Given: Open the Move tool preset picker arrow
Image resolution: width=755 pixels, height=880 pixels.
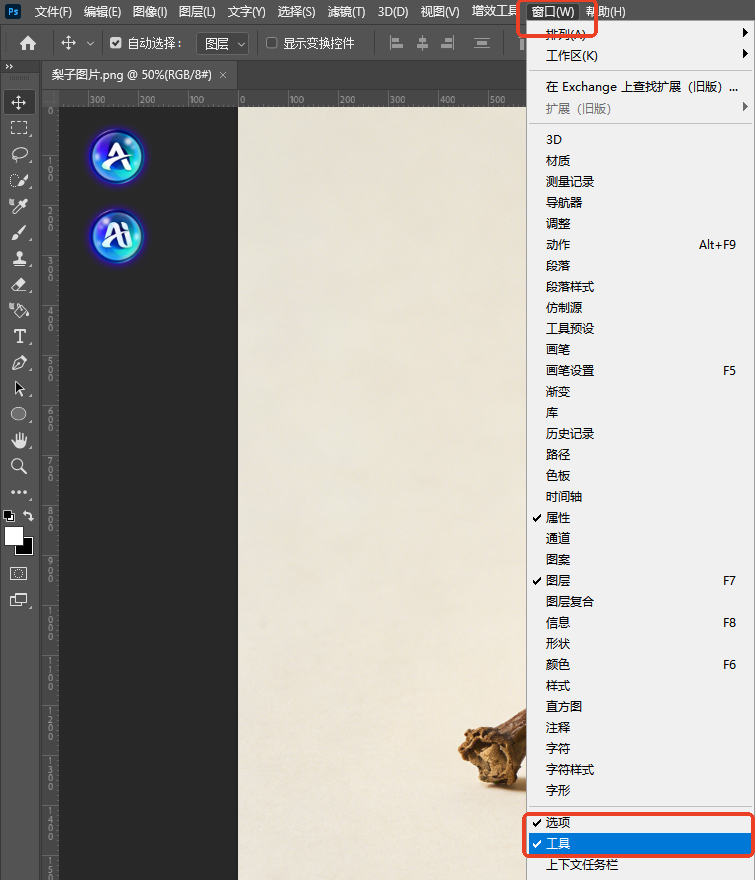Looking at the screenshot, I should pyautogui.click(x=90, y=43).
